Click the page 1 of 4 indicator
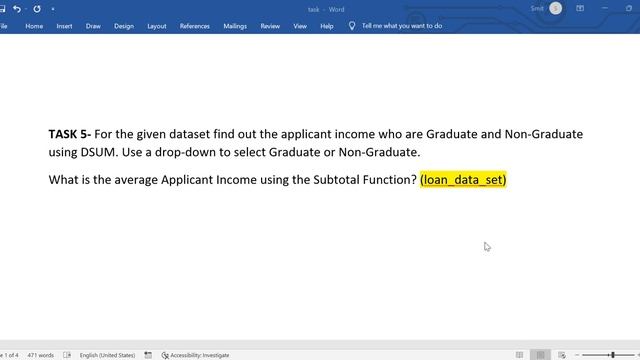 pos(9,355)
